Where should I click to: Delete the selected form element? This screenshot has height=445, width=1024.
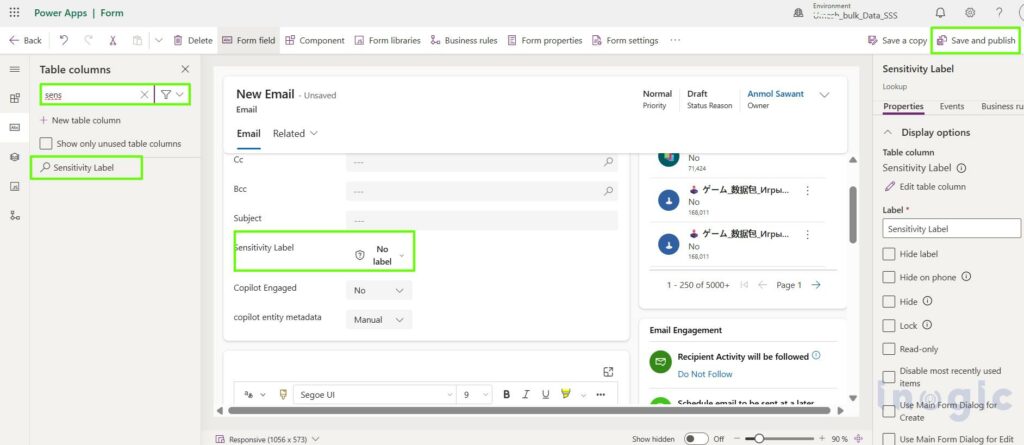click(x=193, y=41)
